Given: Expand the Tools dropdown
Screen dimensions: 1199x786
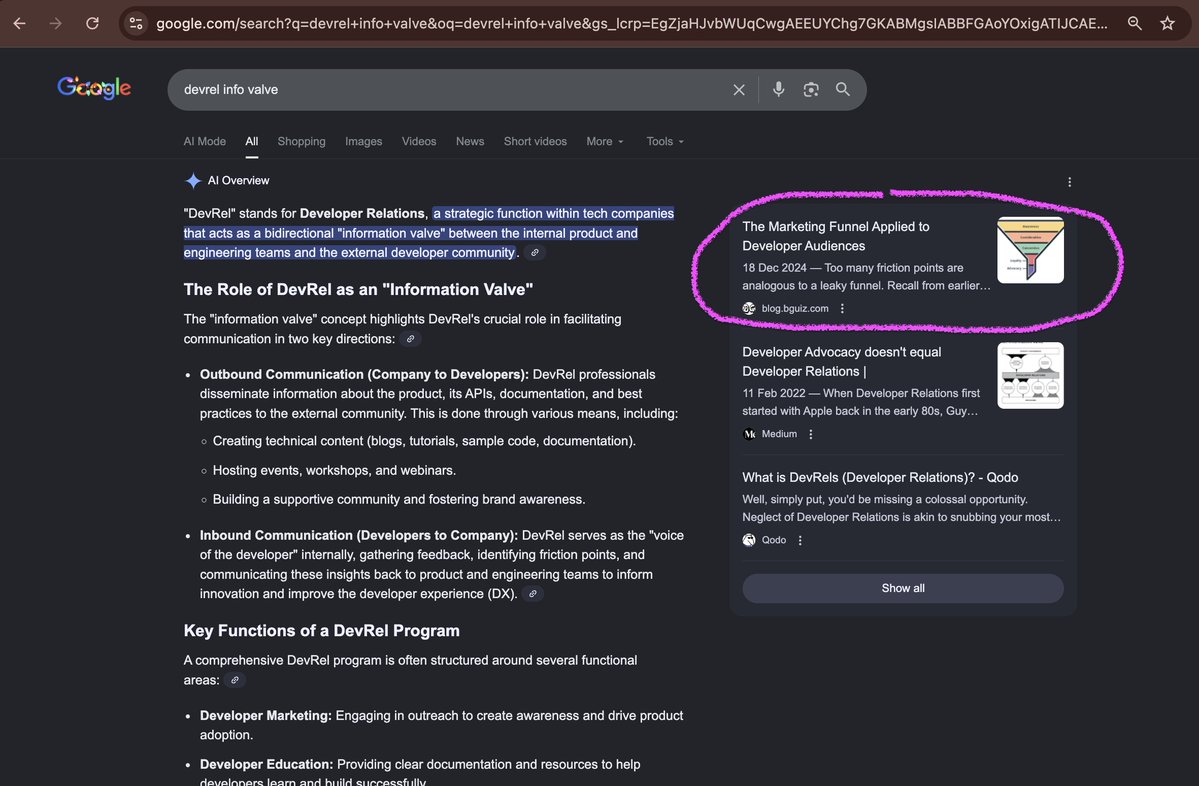Looking at the screenshot, I should (664, 141).
